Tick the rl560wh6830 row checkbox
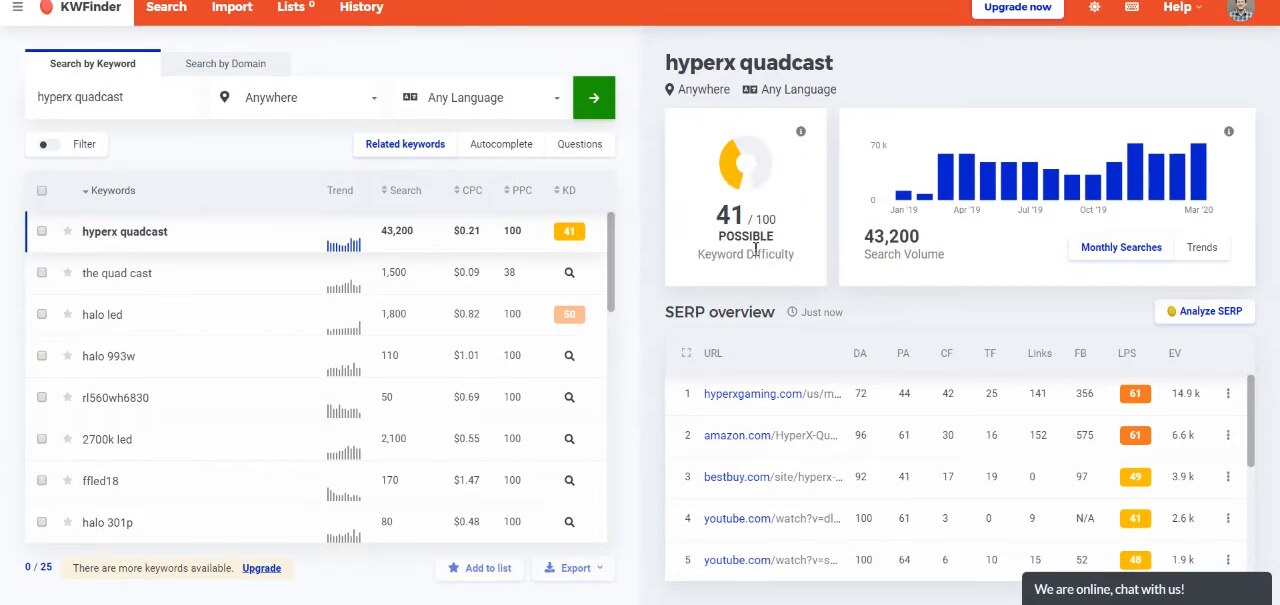The width and height of the screenshot is (1280, 605). 42,397
